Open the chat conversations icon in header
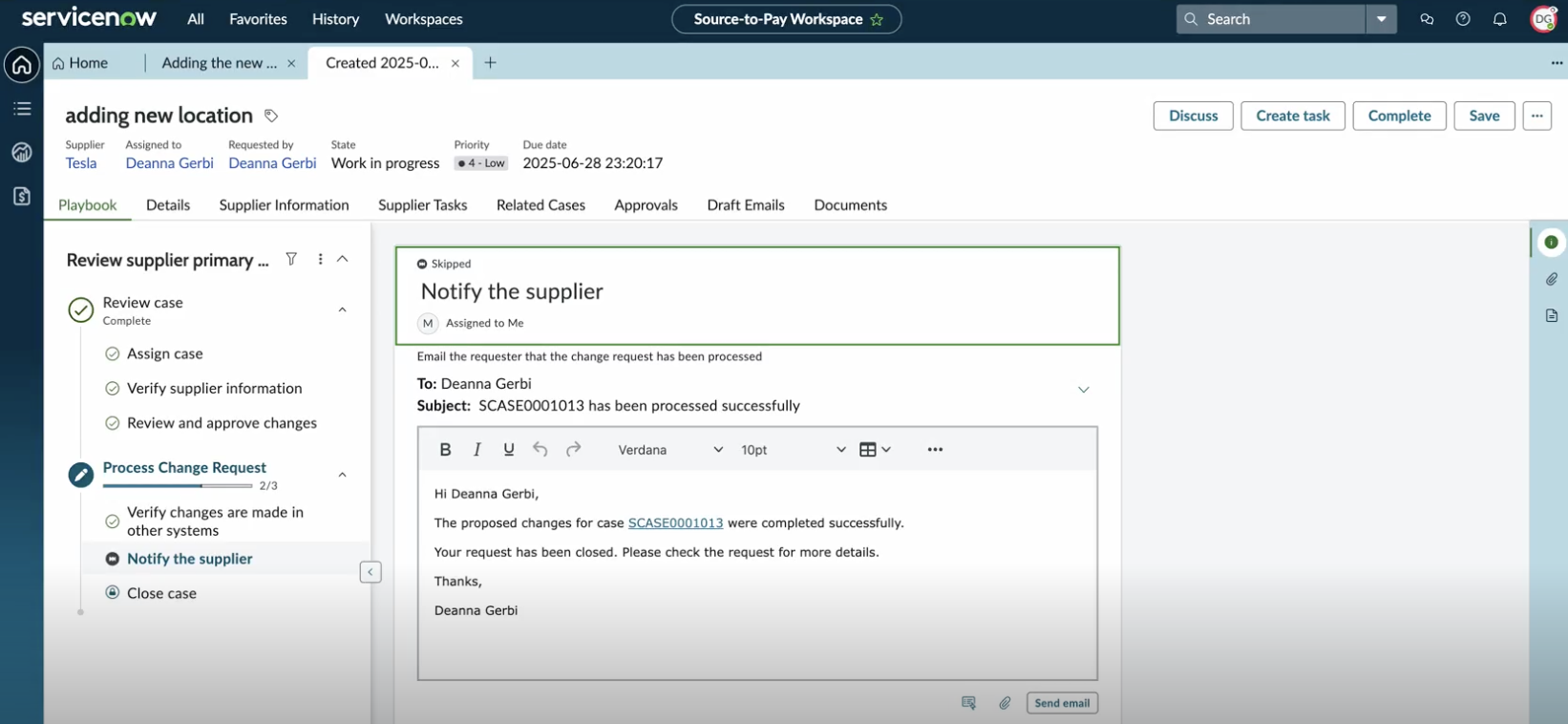 coord(1427,19)
